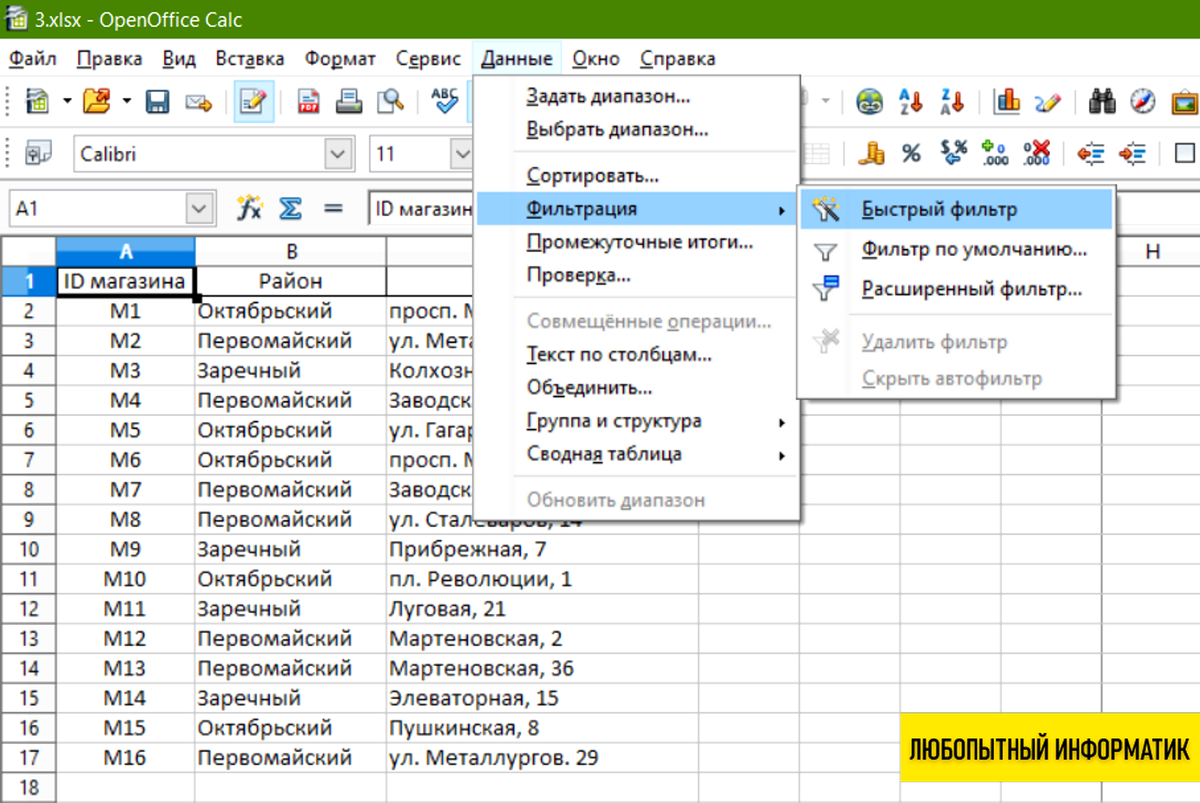Insert Hyperlink globe icon
Viewport: 1200px width, 803px height.
tap(870, 101)
